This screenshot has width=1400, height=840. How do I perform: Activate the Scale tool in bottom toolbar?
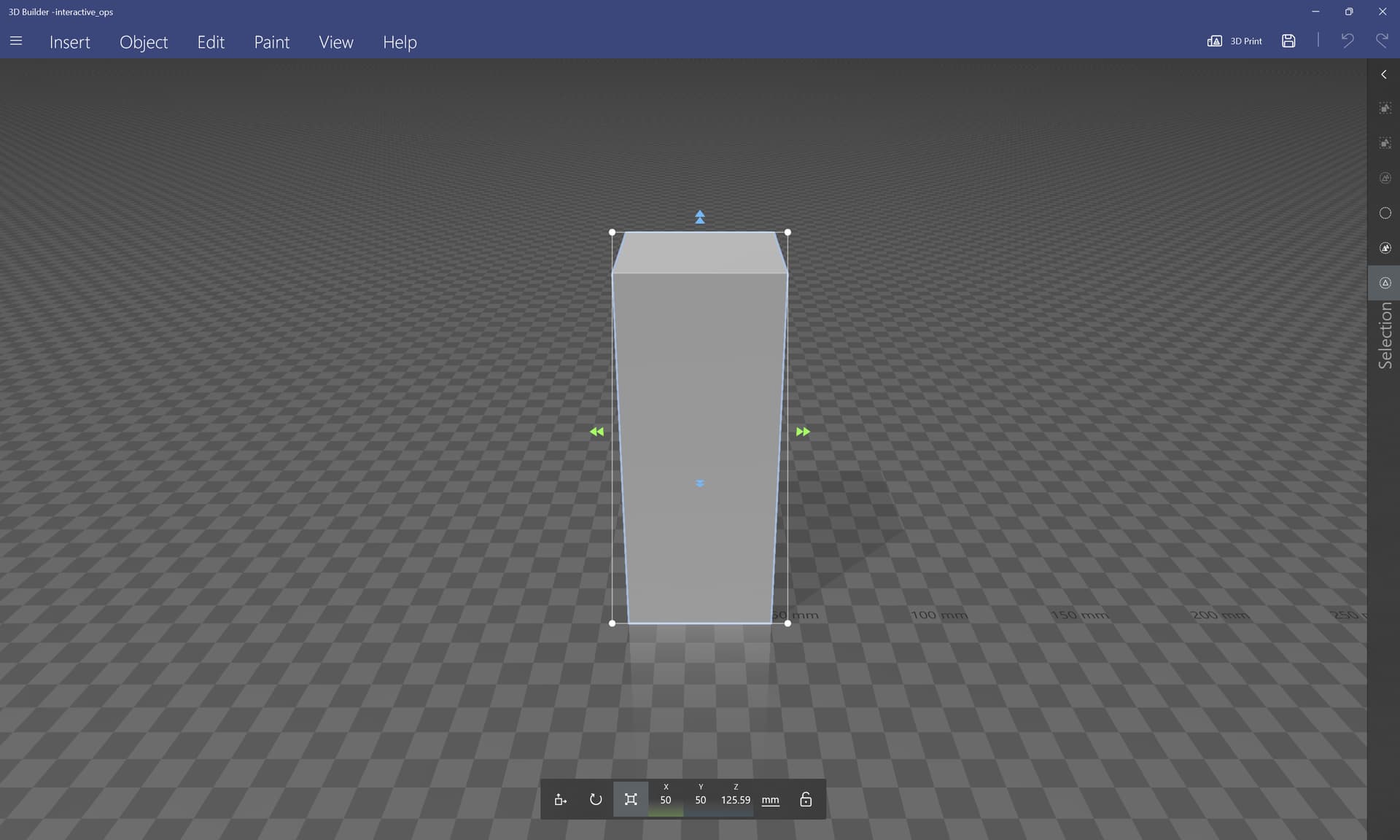pos(631,800)
